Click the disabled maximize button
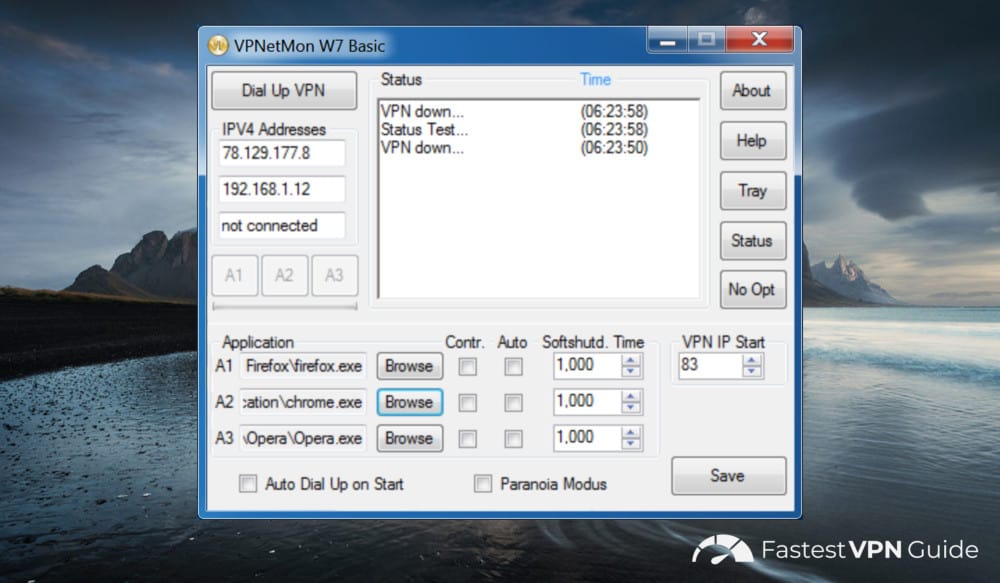This screenshot has height=583, width=1000. pyautogui.click(x=706, y=40)
